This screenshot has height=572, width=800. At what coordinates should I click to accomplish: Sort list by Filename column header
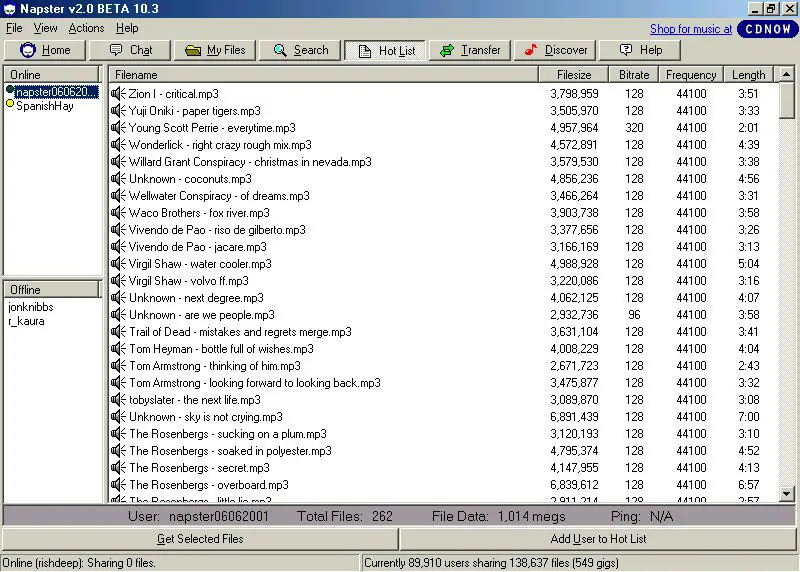[x=324, y=74]
